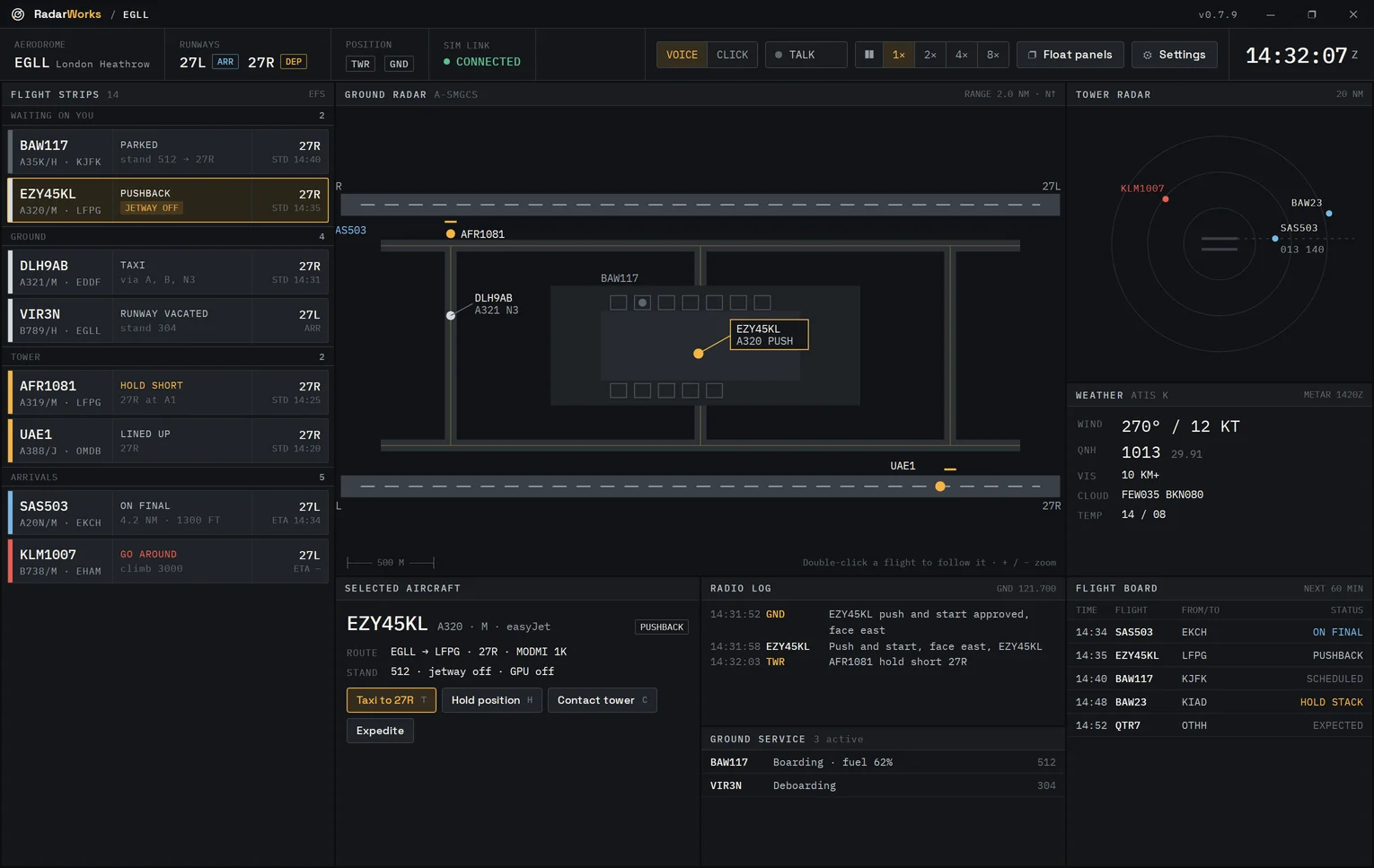This screenshot has width=1374, height=868.
Task: Set simulation speed to 1x
Action: 898,55
